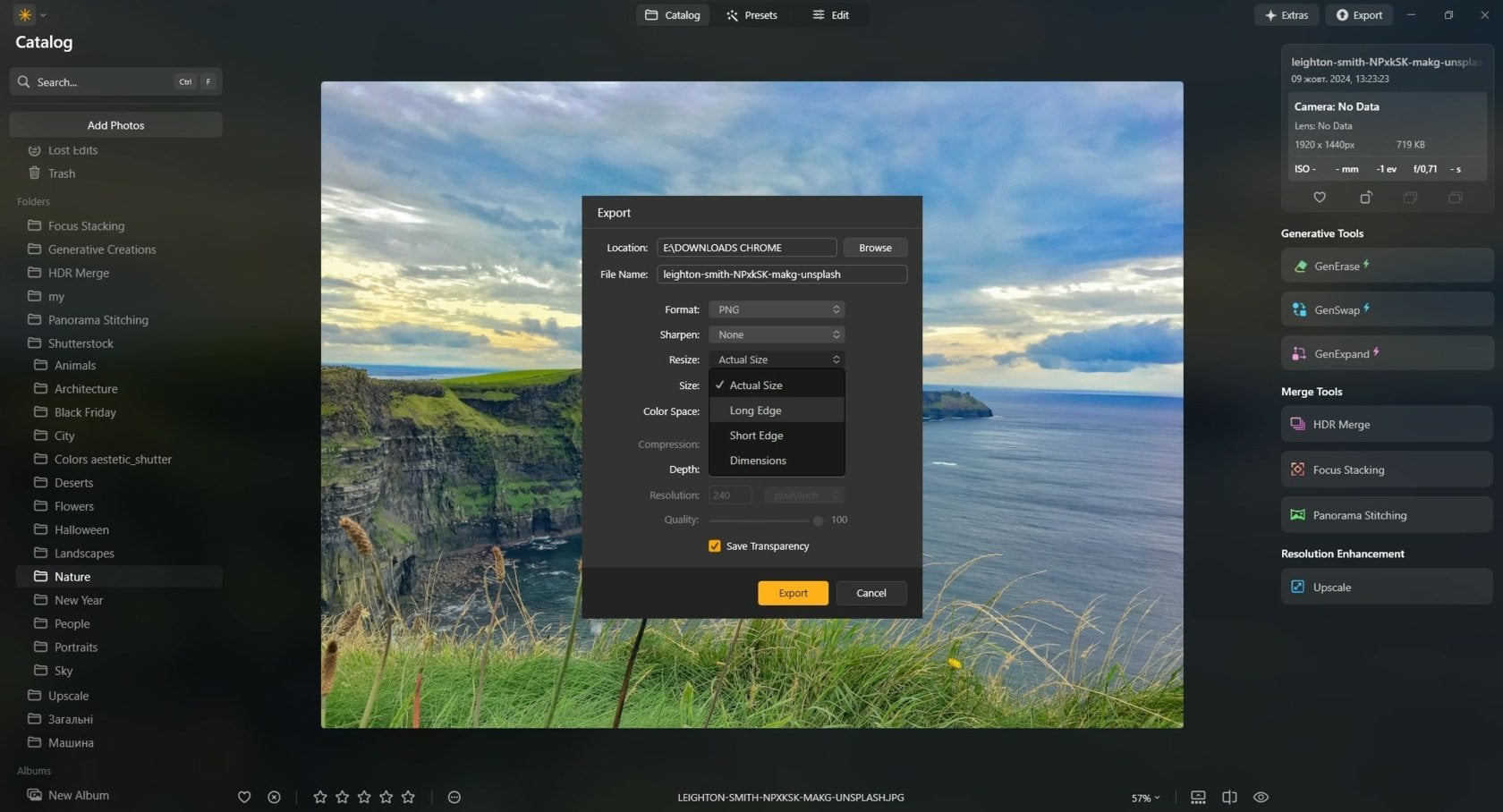1503x812 pixels.
Task: Launch GenExpand tool
Action: pyautogui.click(x=1386, y=353)
